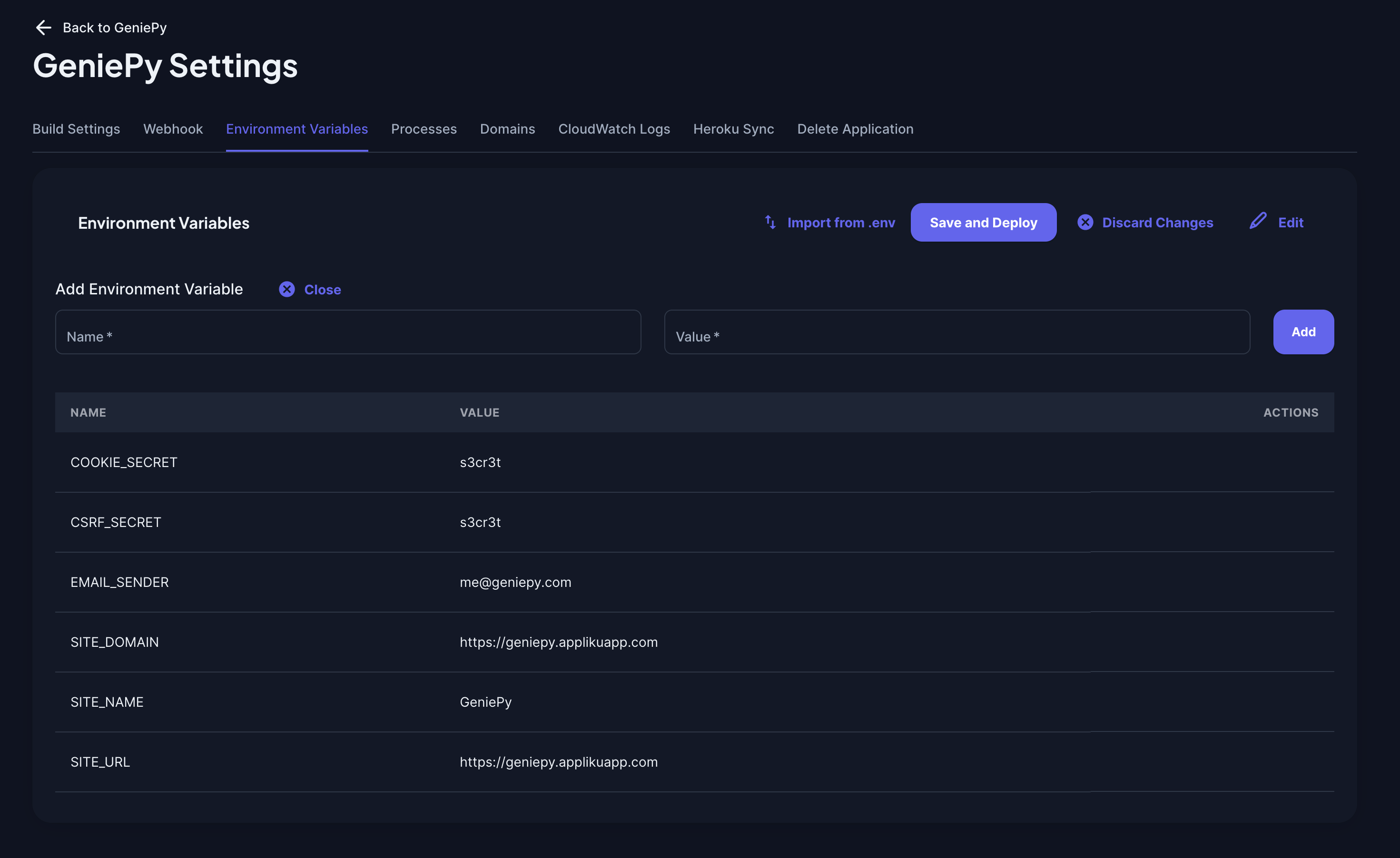Click the GeniePy Settings page title

pos(165,66)
